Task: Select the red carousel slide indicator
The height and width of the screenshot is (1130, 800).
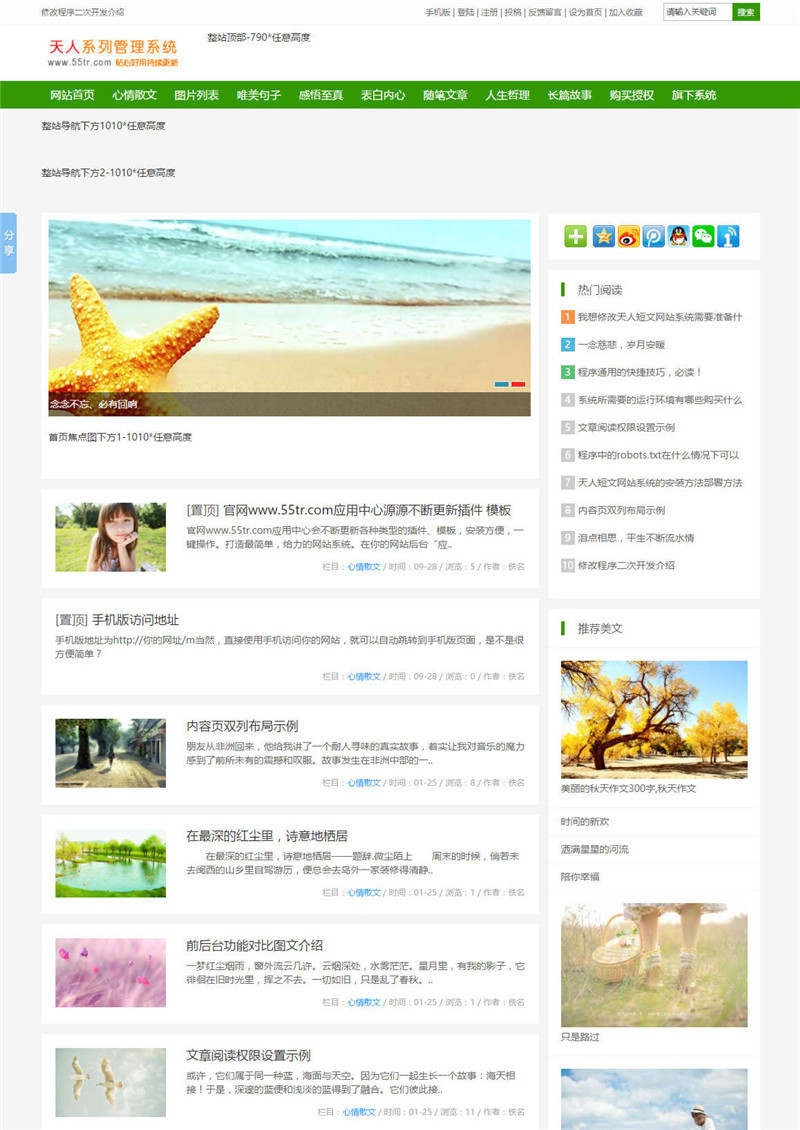Action: [x=518, y=384]
